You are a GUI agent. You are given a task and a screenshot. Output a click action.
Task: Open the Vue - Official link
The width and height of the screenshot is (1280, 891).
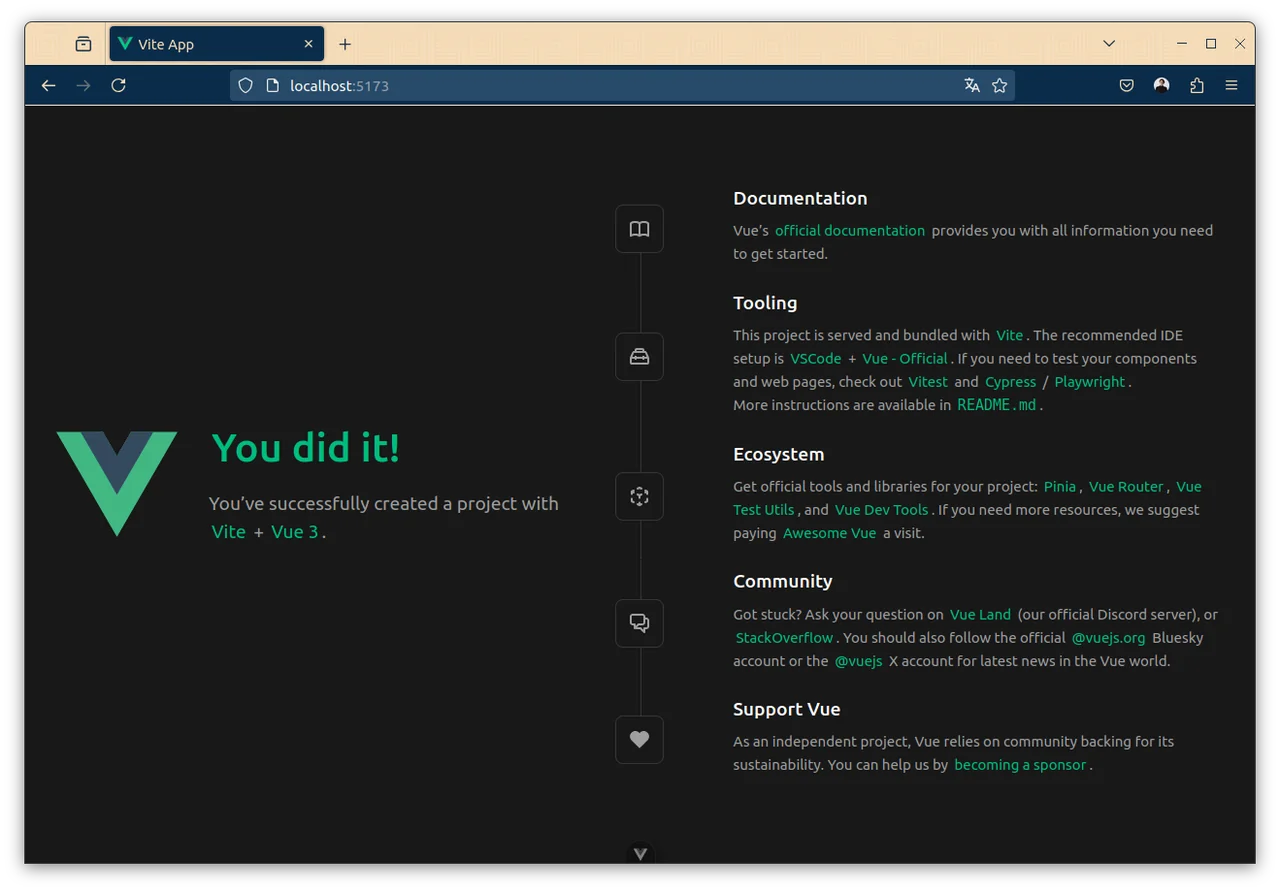point(904,359)
